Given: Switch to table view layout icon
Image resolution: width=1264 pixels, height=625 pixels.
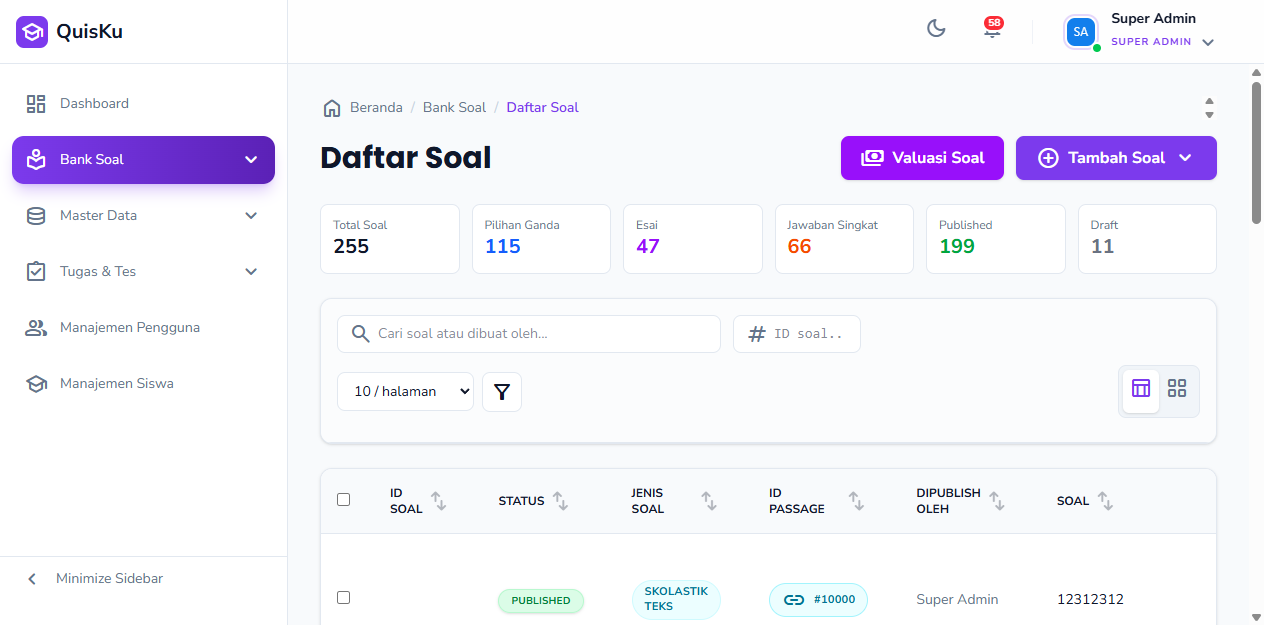Looking at the screenshot, I should click(x=1141, y=389).
